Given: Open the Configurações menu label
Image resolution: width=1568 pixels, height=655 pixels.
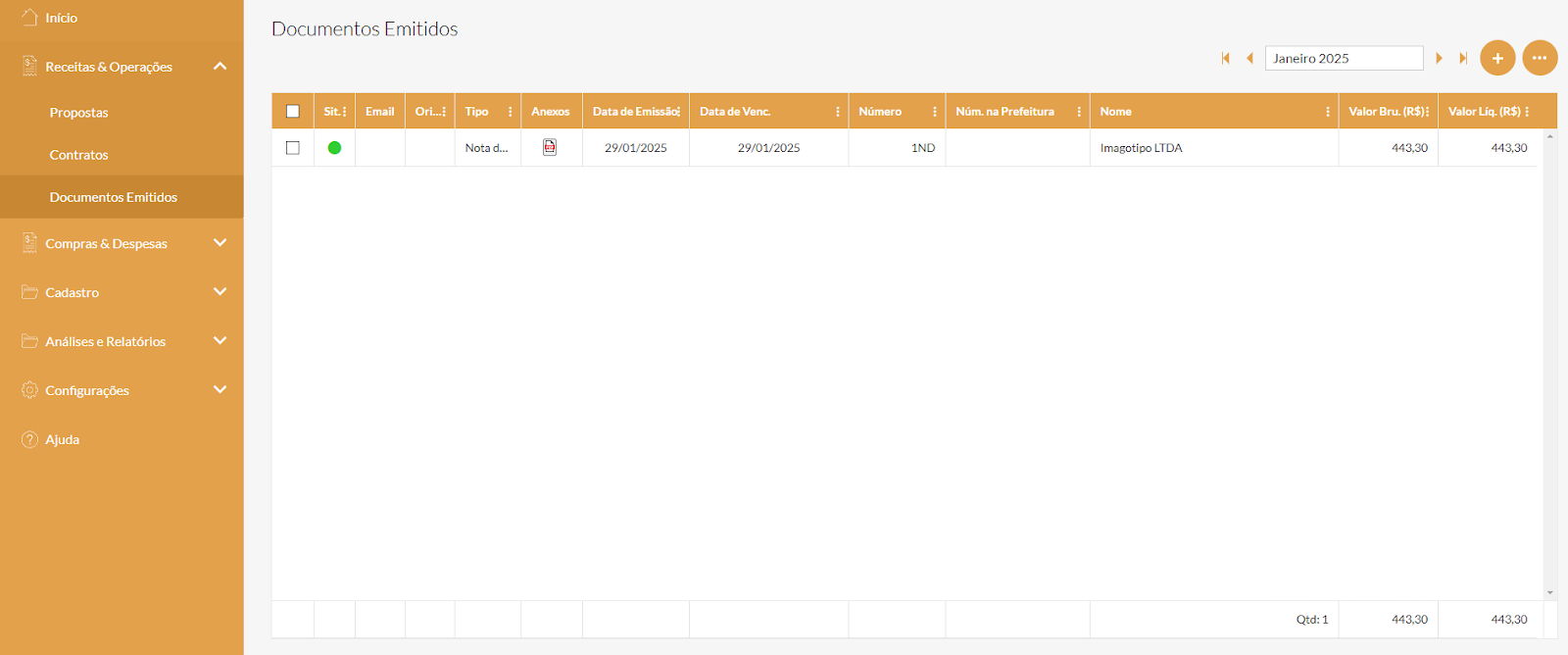Looking at the screenshot, I should pos(87,390).
